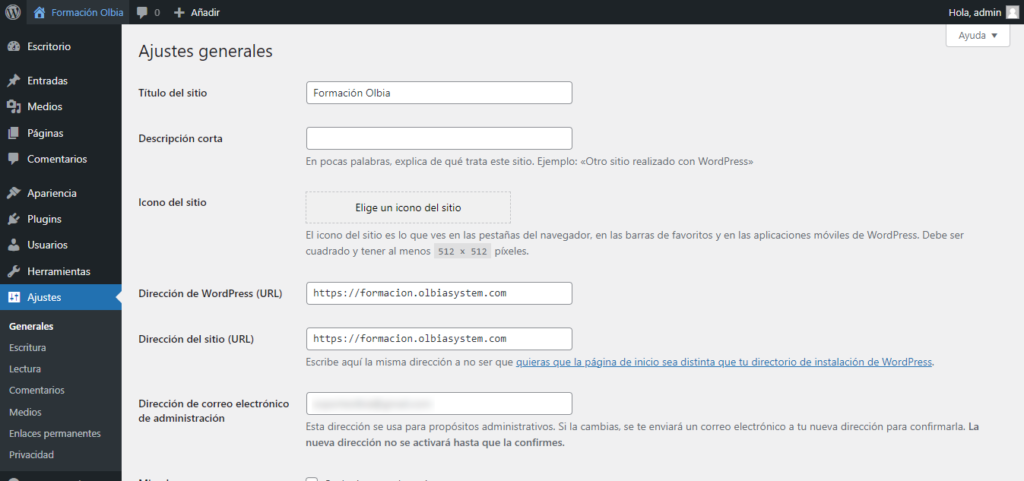The width and height of the screenshot is (1024, 481).
Task: Open the comments bubble in admin bar
Action: 142,12
